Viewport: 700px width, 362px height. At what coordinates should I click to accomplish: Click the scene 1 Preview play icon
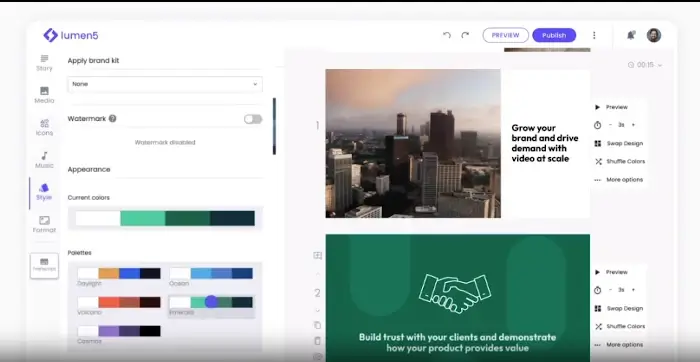[x=597, y=107]
